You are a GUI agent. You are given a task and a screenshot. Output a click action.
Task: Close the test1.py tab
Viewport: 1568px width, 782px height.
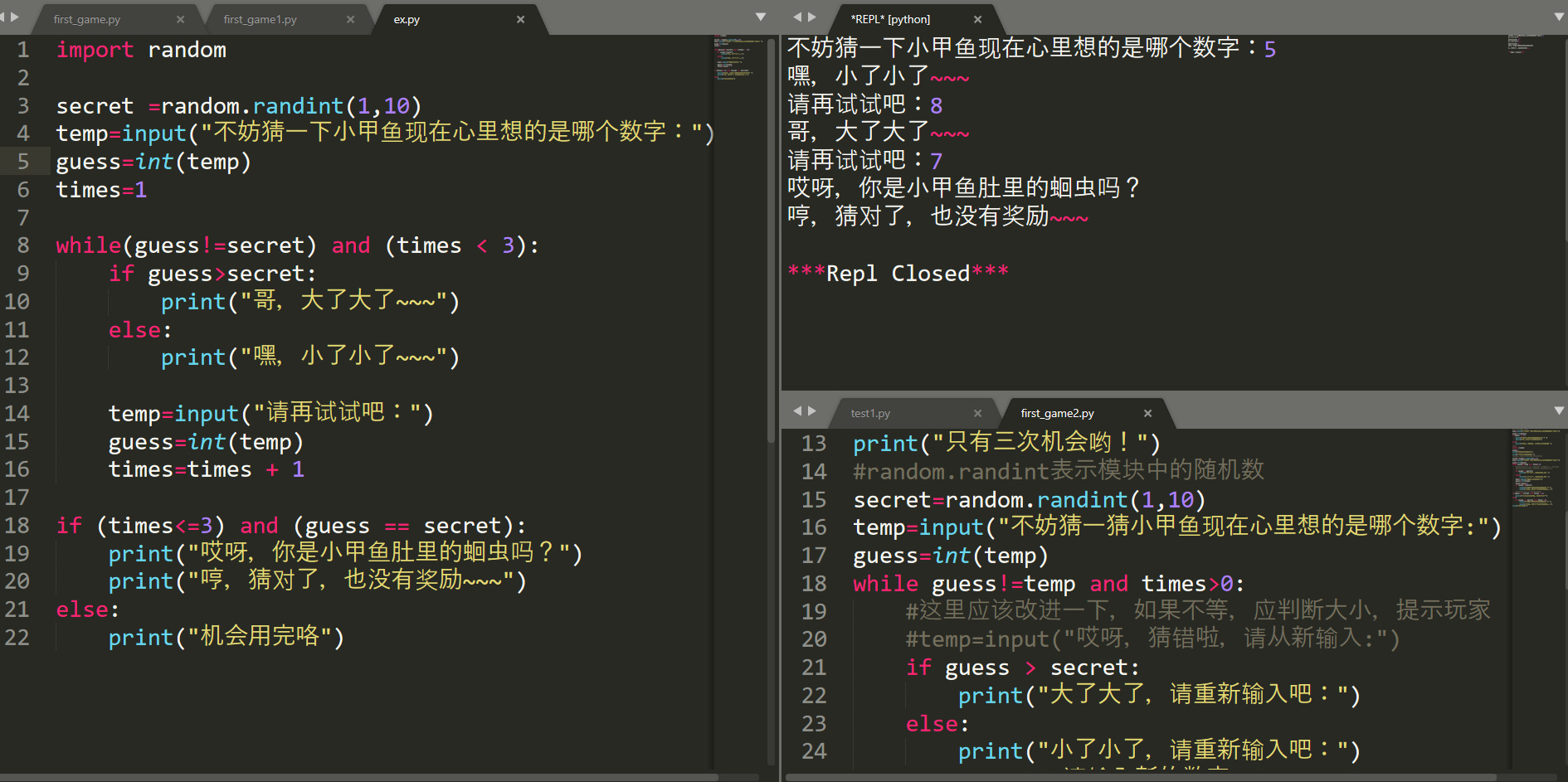click(977, 413)
